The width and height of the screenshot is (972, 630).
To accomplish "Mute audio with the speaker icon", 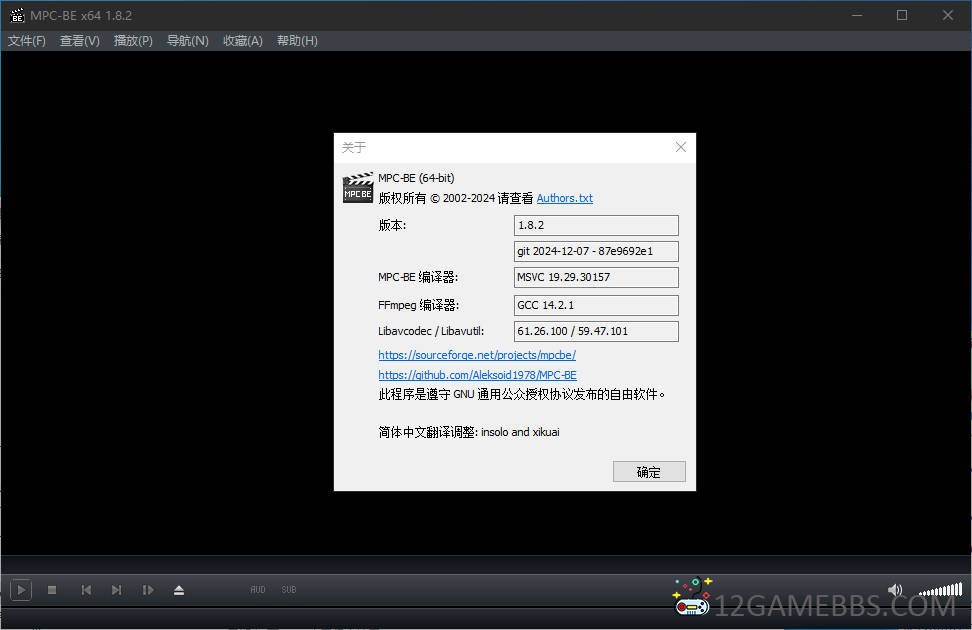I will tap(895, 590).
